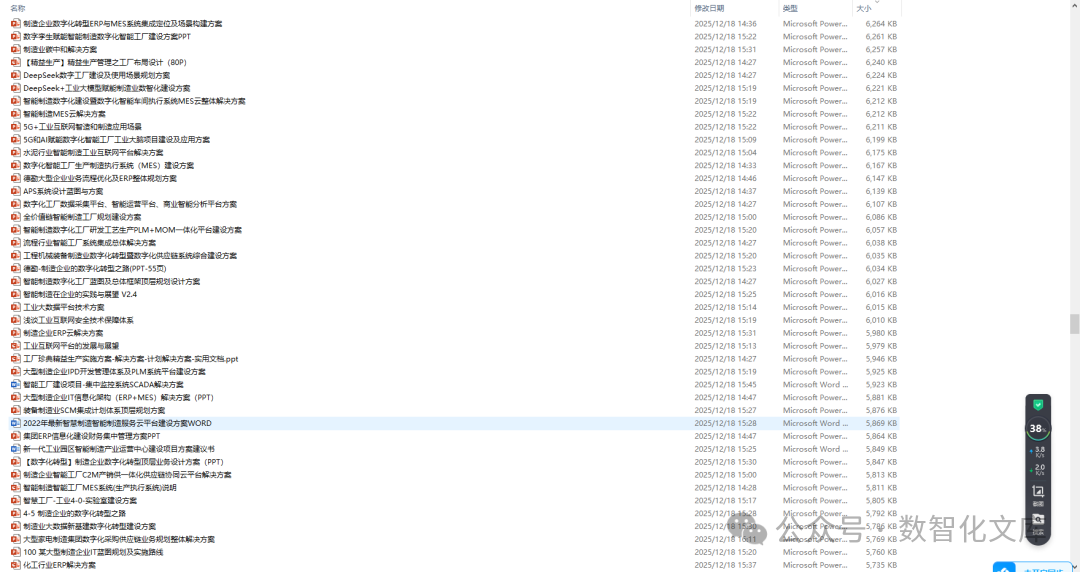Image resolution: width=1080 pixels, height=572 pixels.
Task: Select file 制造企业数字化转型ERP与MES系统集成定位及场景构建方案
Action: tap(123, 23)
